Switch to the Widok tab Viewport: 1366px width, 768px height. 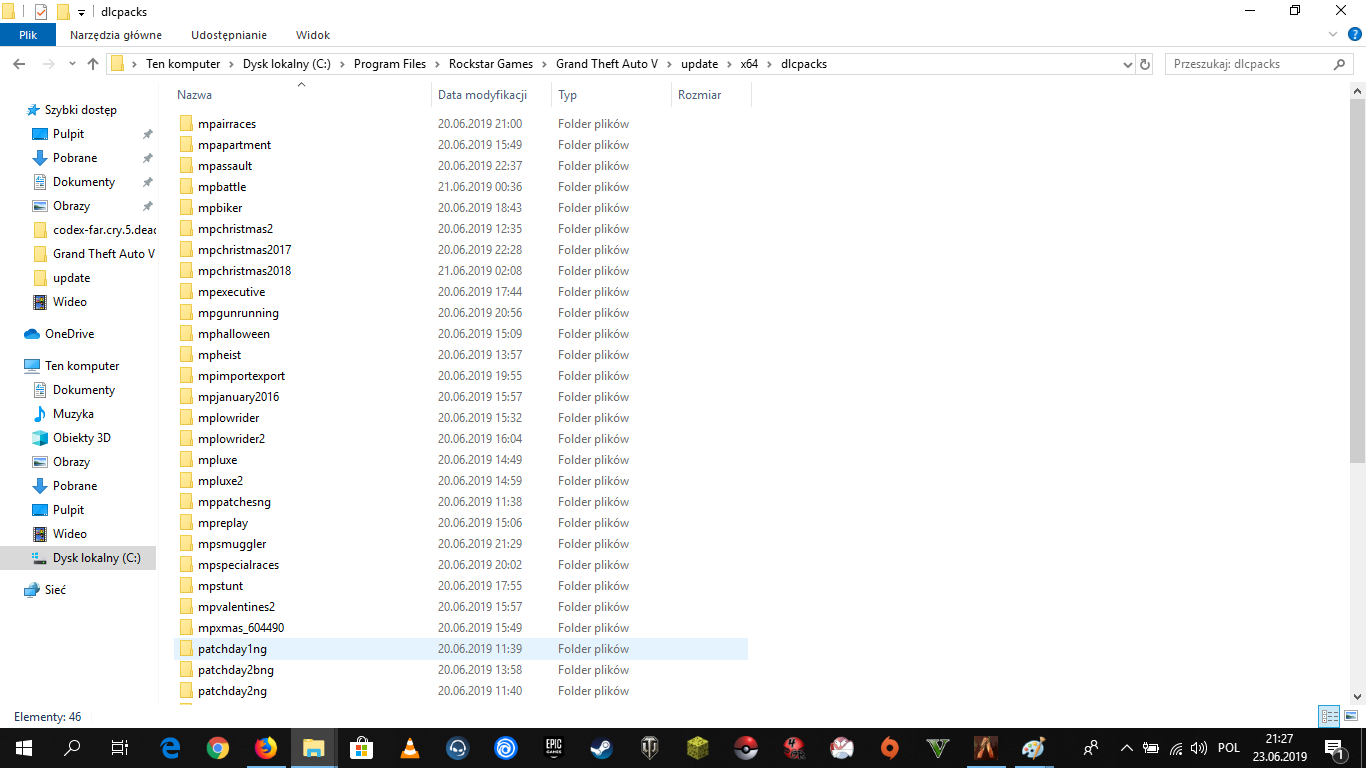point(313,35)
